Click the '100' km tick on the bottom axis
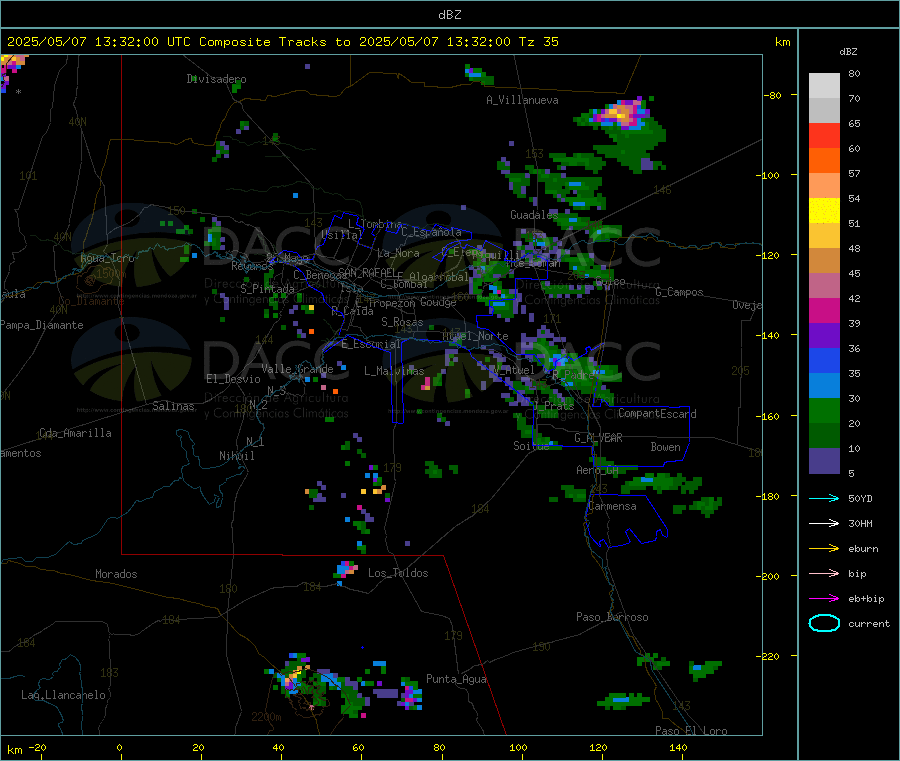Viewport: 900px width, 761px height. [x=518, y=748]
